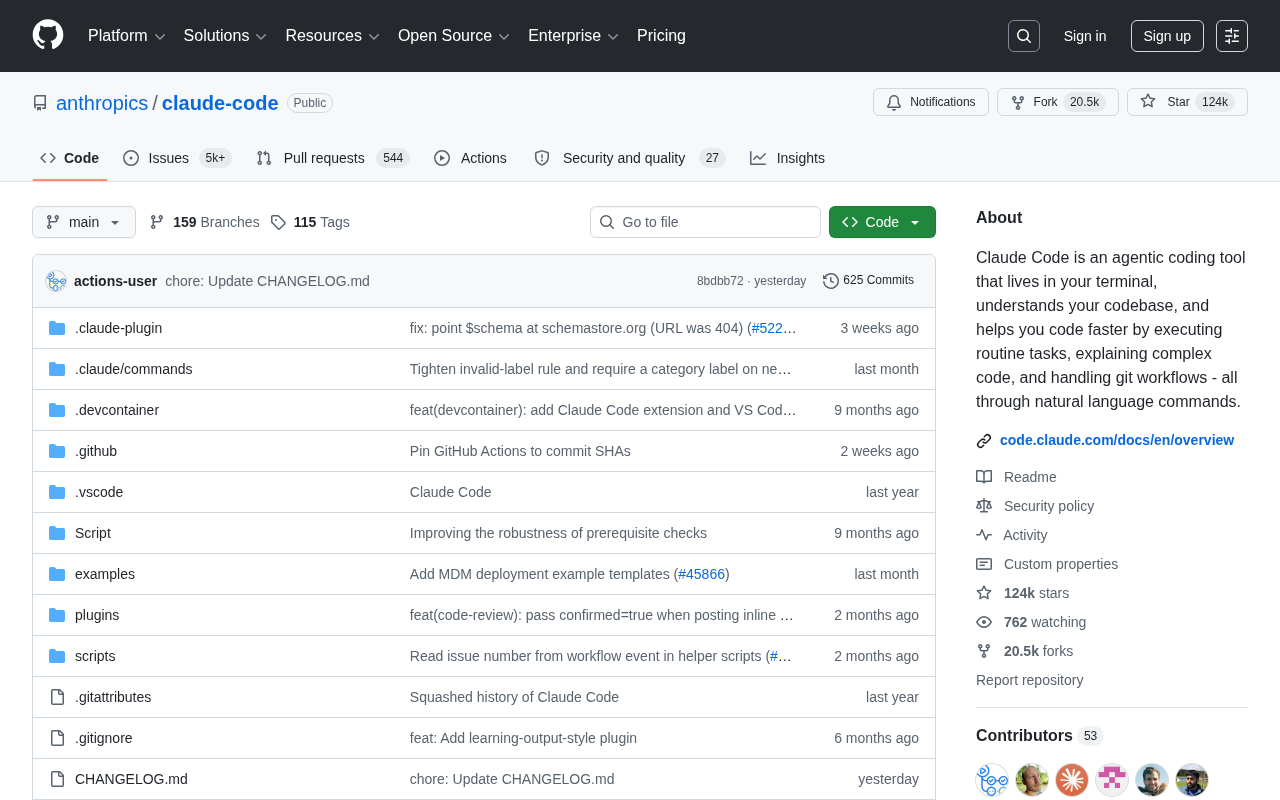Open the .claude-plugin folder
1280x800 pixels.
(118, 328)
